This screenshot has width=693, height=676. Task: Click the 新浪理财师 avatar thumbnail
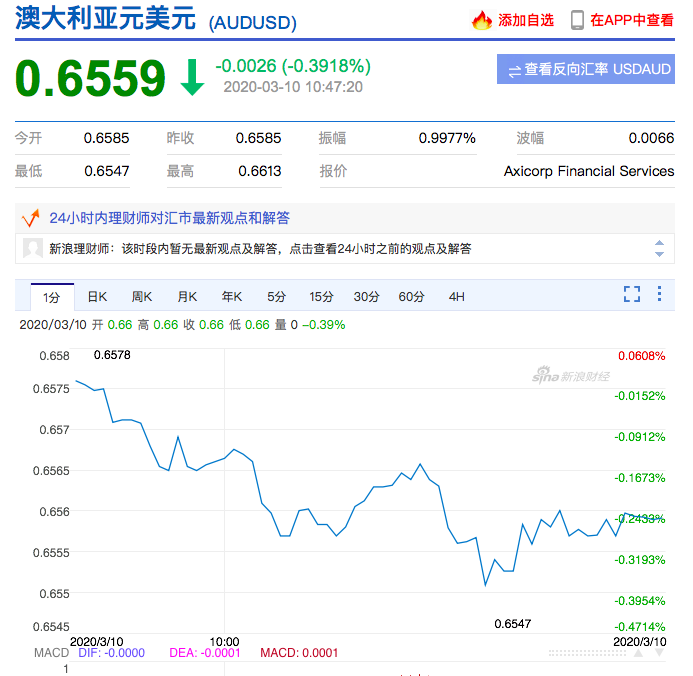pos(33,248)
